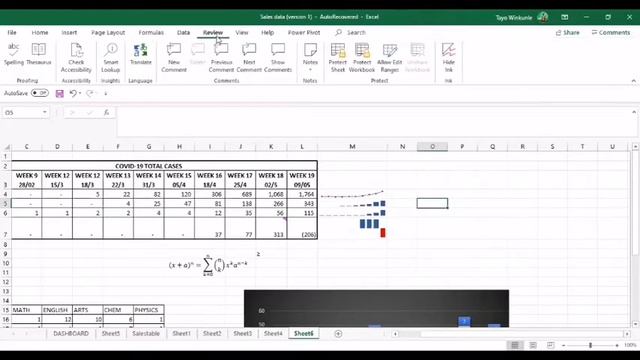Click Check Accessibility icon
Screen dimensions: 640x360
tap(76, 58)
